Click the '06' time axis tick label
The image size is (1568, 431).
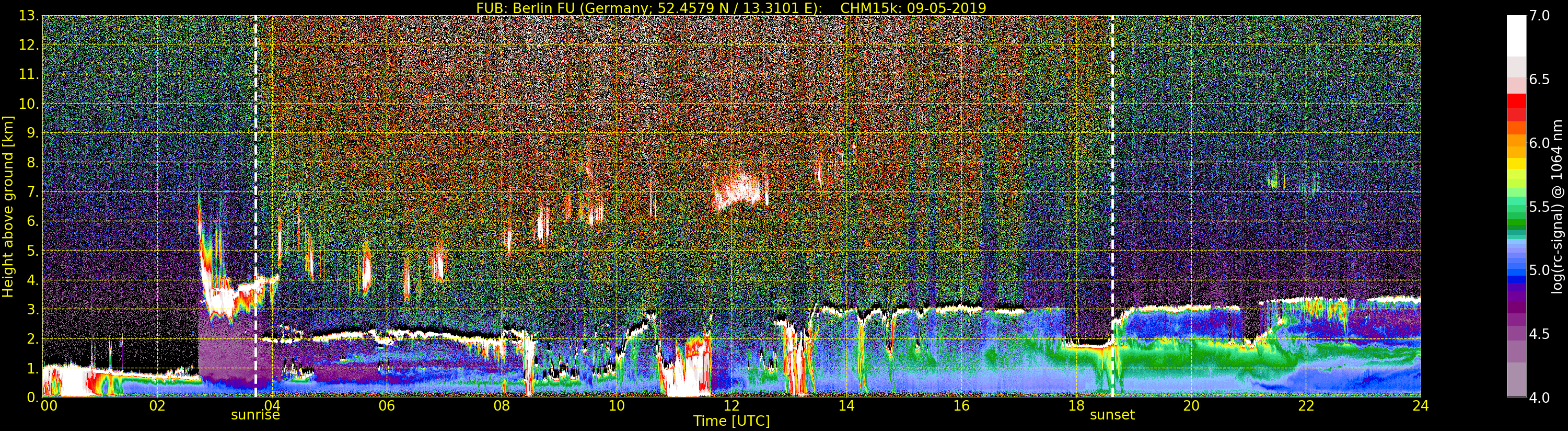click(x=387, y=406)
